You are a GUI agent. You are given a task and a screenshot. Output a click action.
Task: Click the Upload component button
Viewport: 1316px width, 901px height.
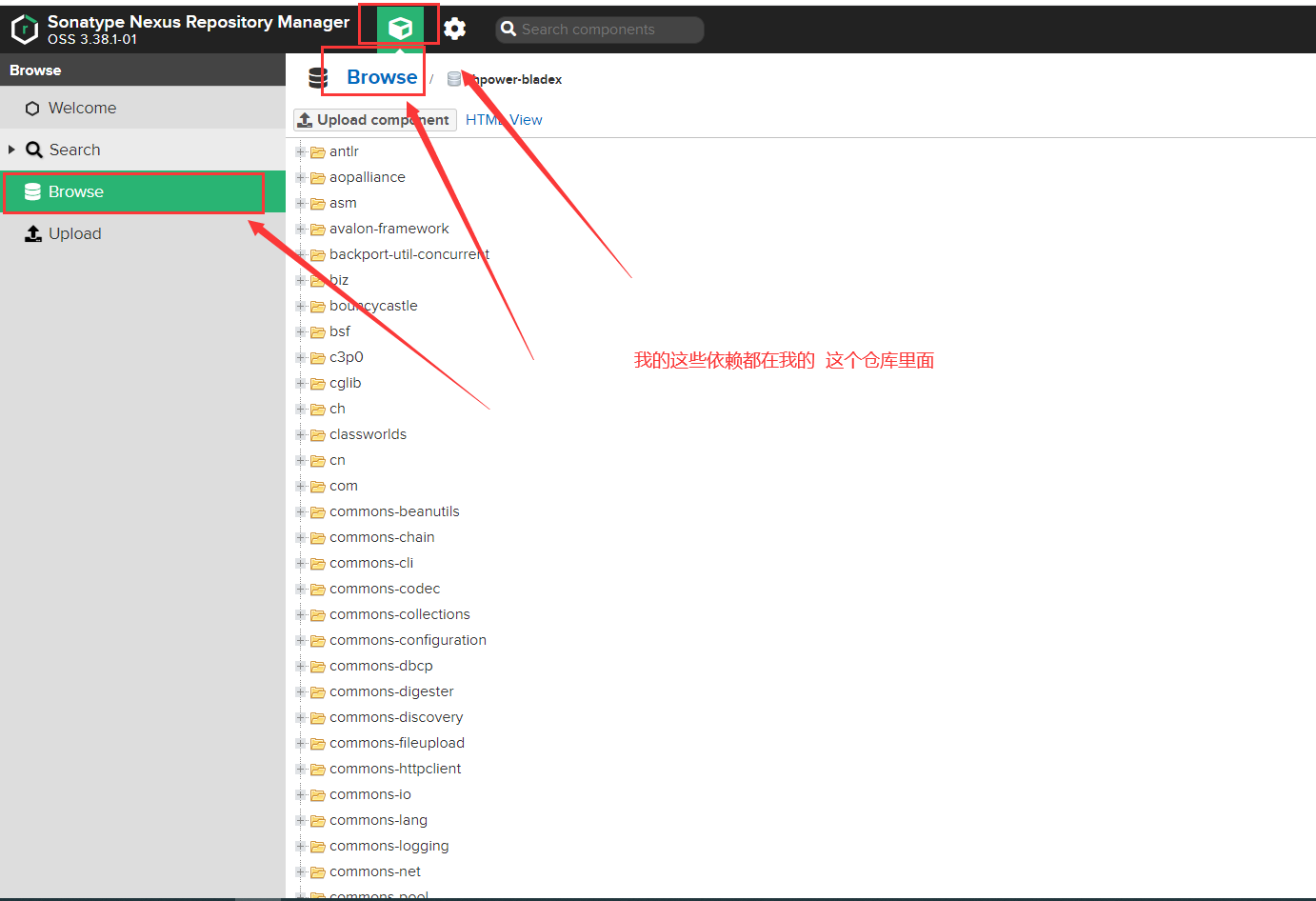[375, 120]
